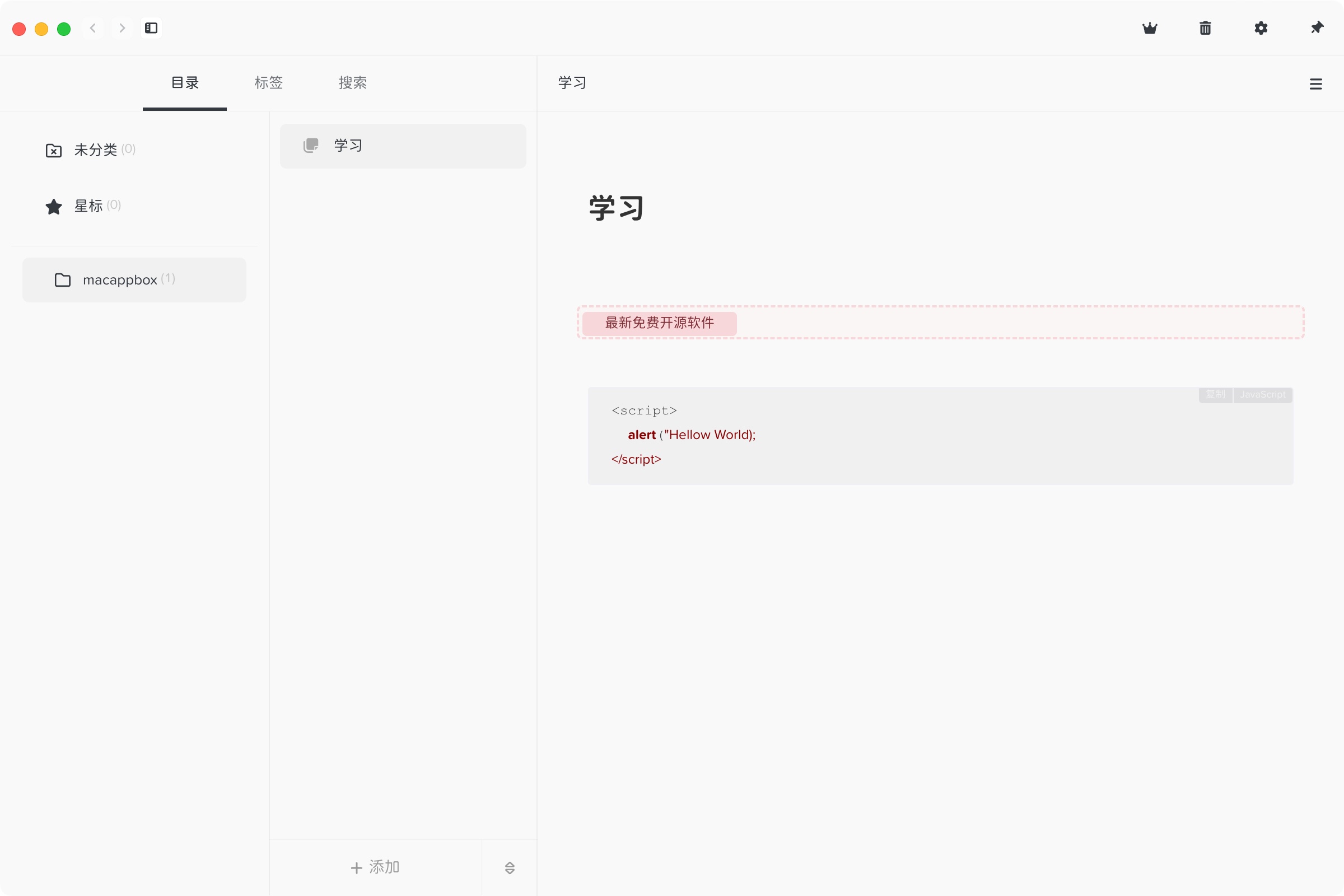Open the hamburger menu for the note
The image size is (1344, 896).
[1315, 84]
